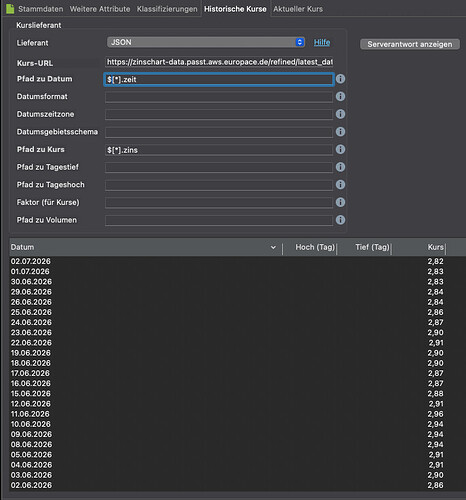Open the Lieferant JSON dropdown
This screenshot has width=466, height=500.
205,42
